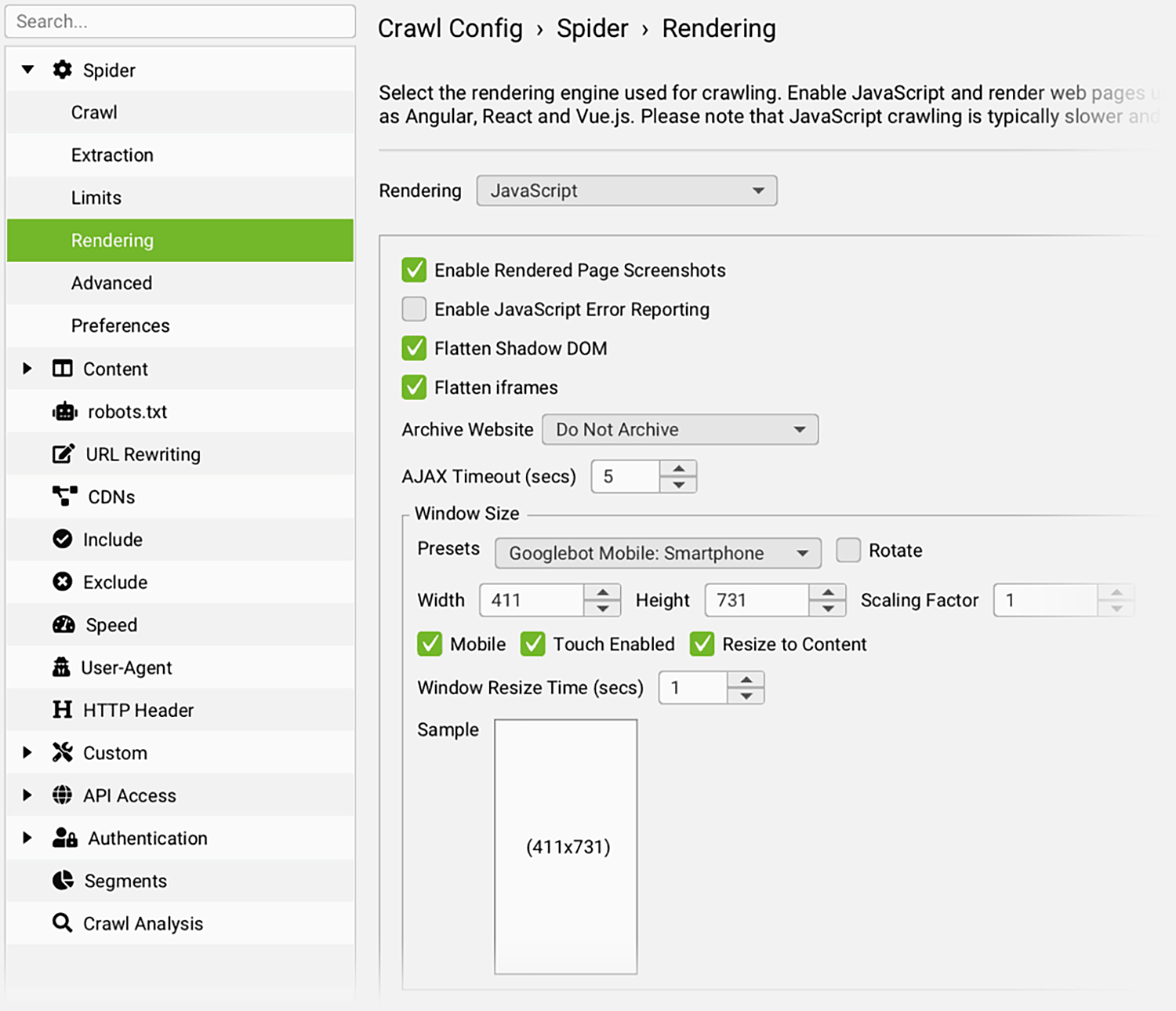The height and width of the screenshot is (1011, 1176).
Task: Click the URL Rewriting pencil icon
Action: [64, 454]
